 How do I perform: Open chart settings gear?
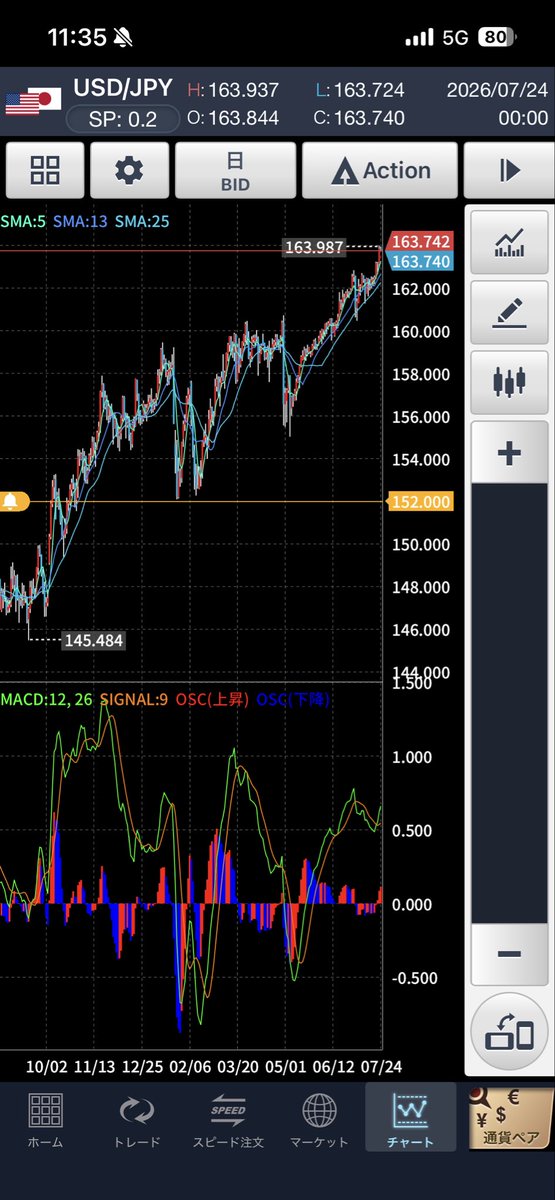point(129,171)
